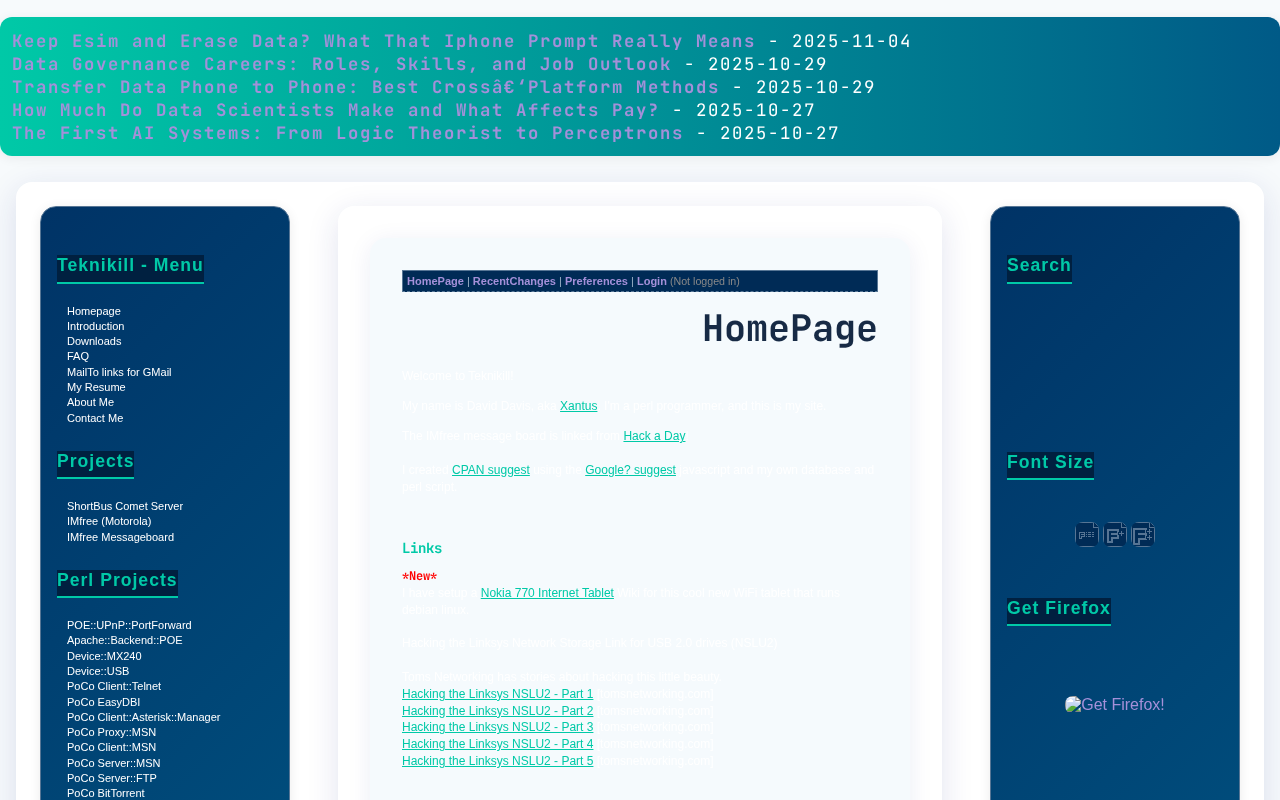This screenshot has height=800, width=1280.
Task: Select MailTo links for GMail
Action: coord(119,372)
